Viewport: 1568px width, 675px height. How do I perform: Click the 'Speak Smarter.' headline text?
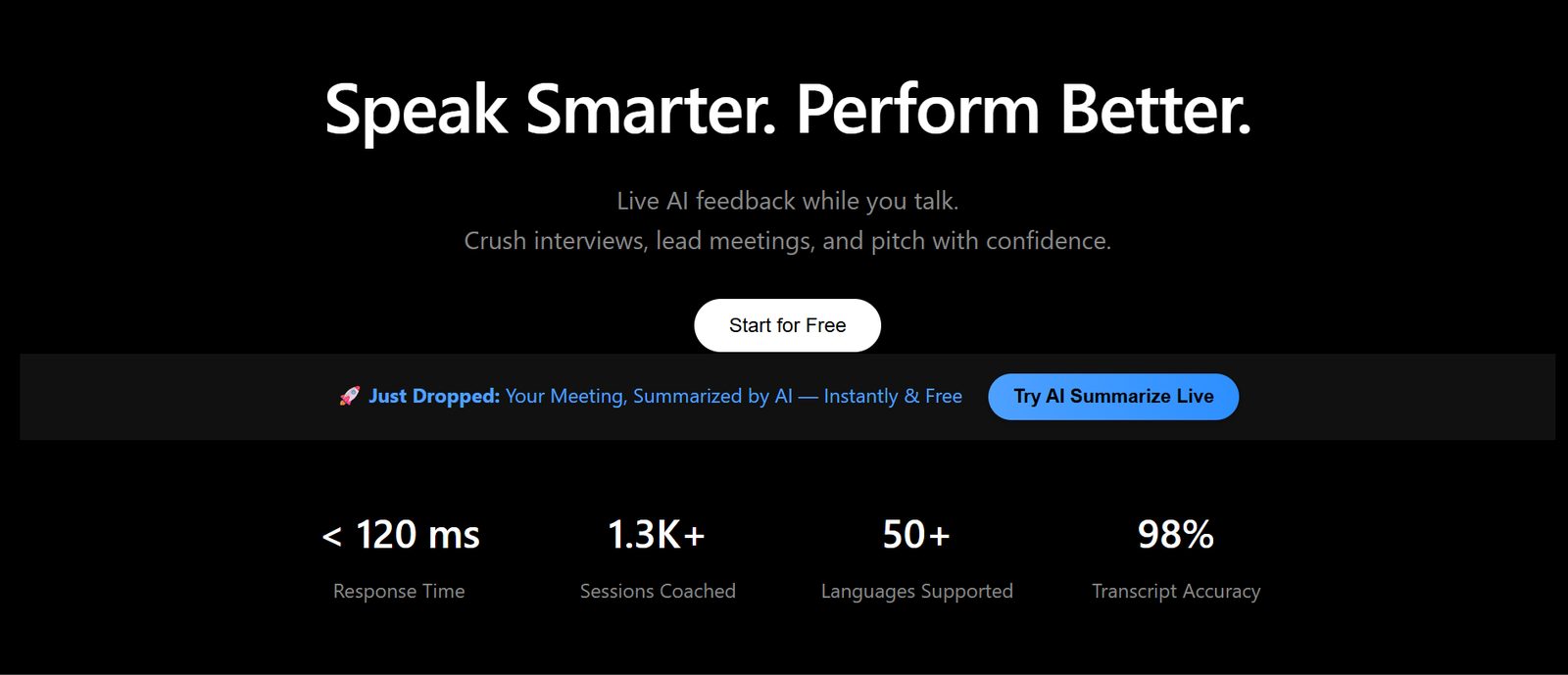click(551, 111)
